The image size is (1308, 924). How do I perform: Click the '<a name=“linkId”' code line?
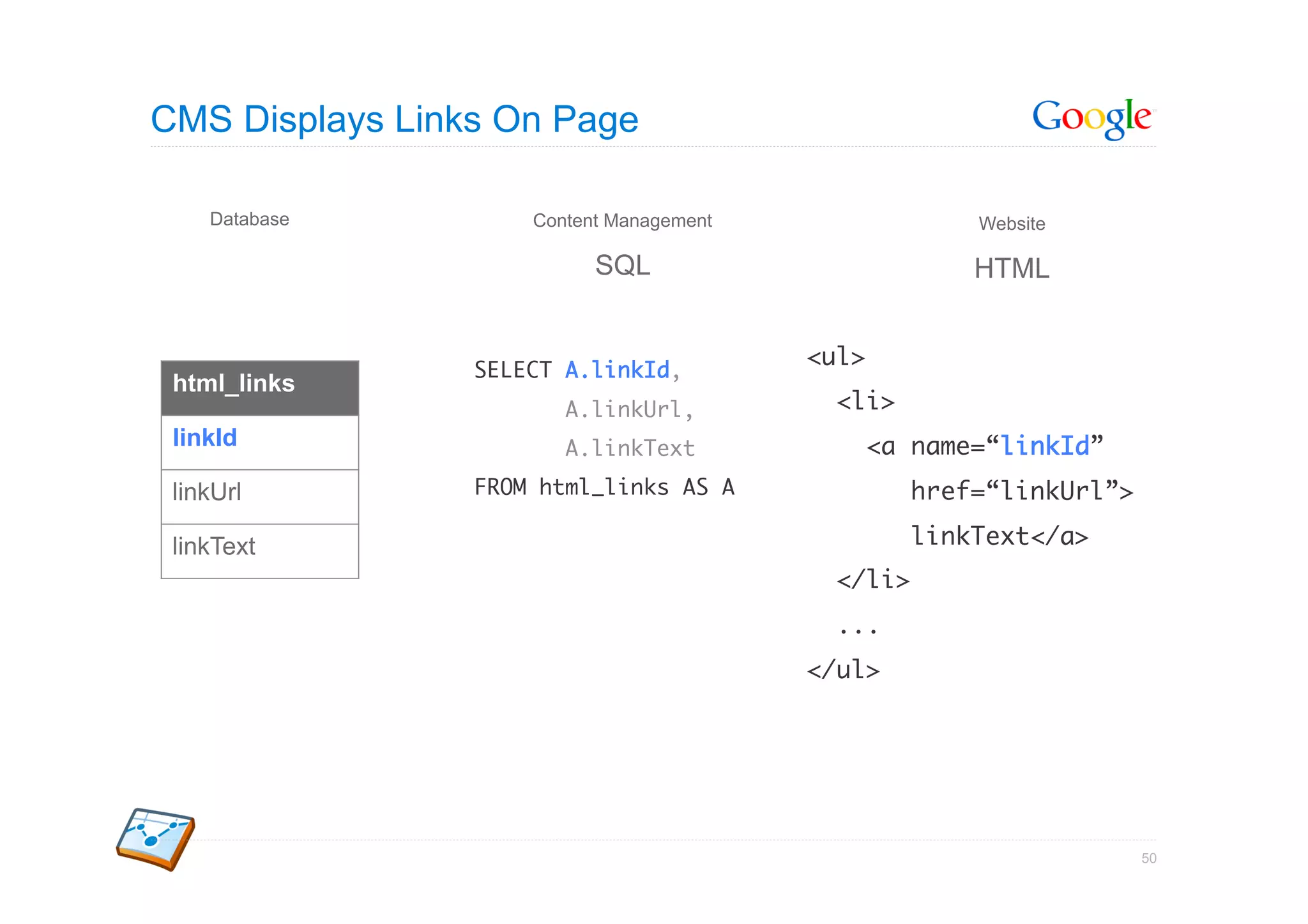(x=985, y=446)
